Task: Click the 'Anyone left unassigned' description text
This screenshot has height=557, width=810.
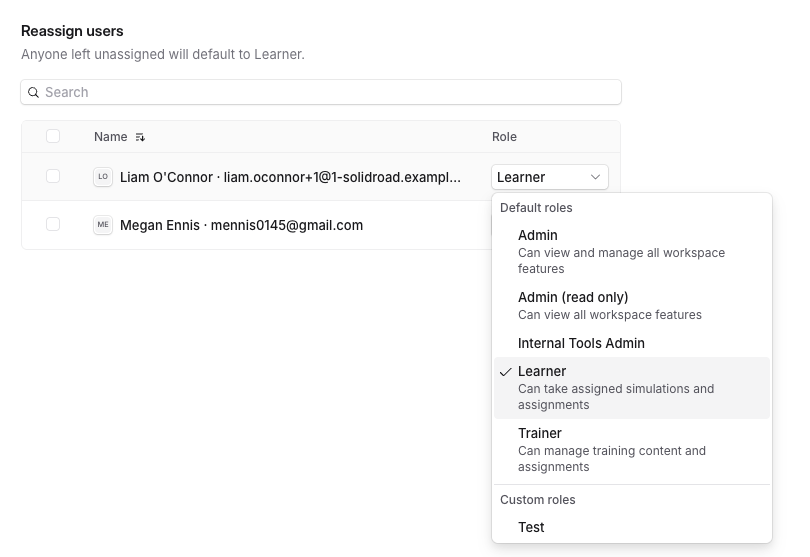Action: pos(163,54)
